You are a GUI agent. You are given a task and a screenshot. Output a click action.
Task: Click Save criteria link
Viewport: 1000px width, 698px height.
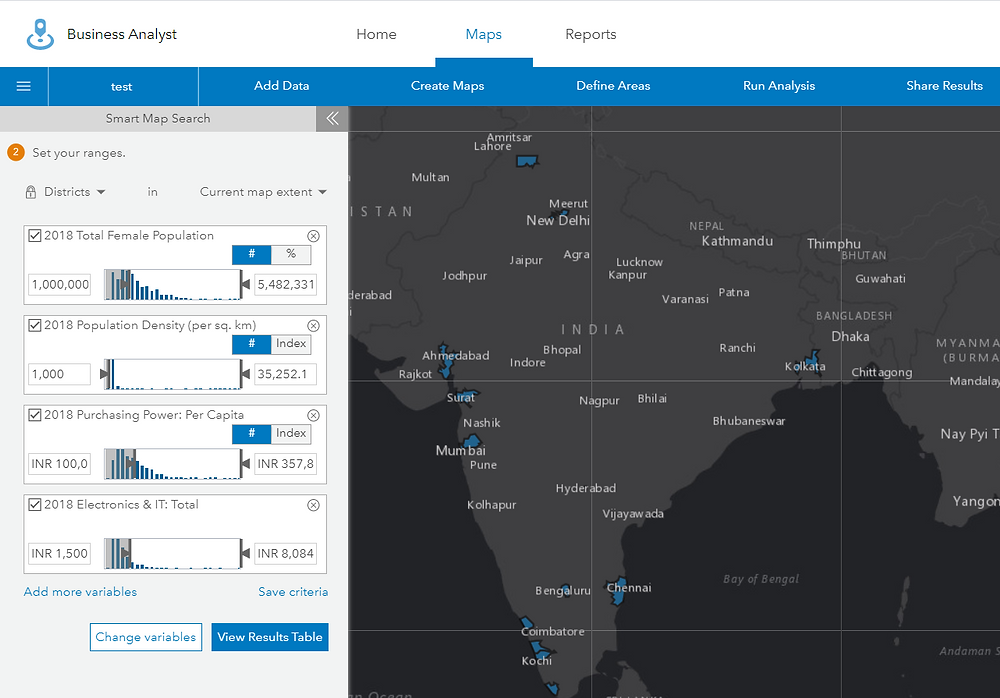[293, 592]
